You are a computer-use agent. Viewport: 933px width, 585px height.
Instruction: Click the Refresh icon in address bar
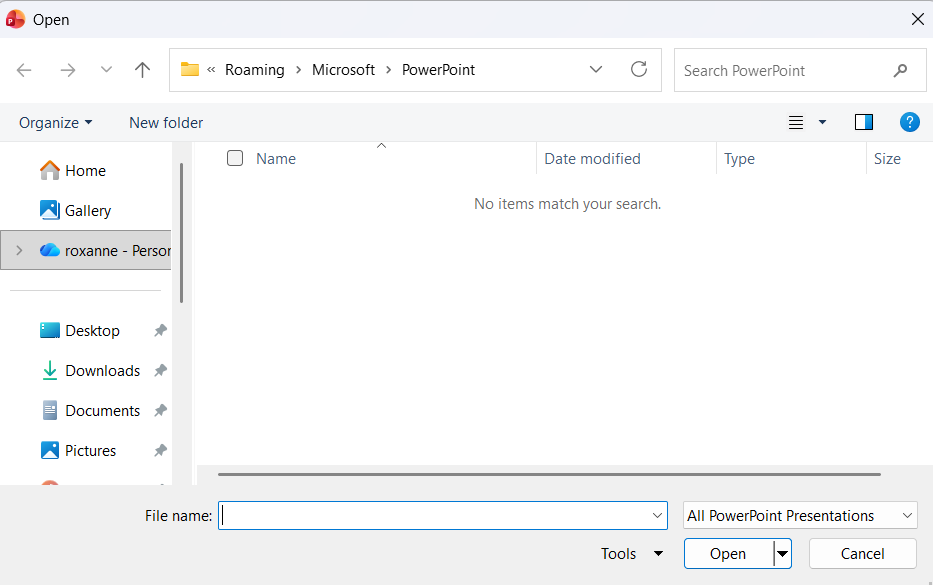click(x=639, y=70)
